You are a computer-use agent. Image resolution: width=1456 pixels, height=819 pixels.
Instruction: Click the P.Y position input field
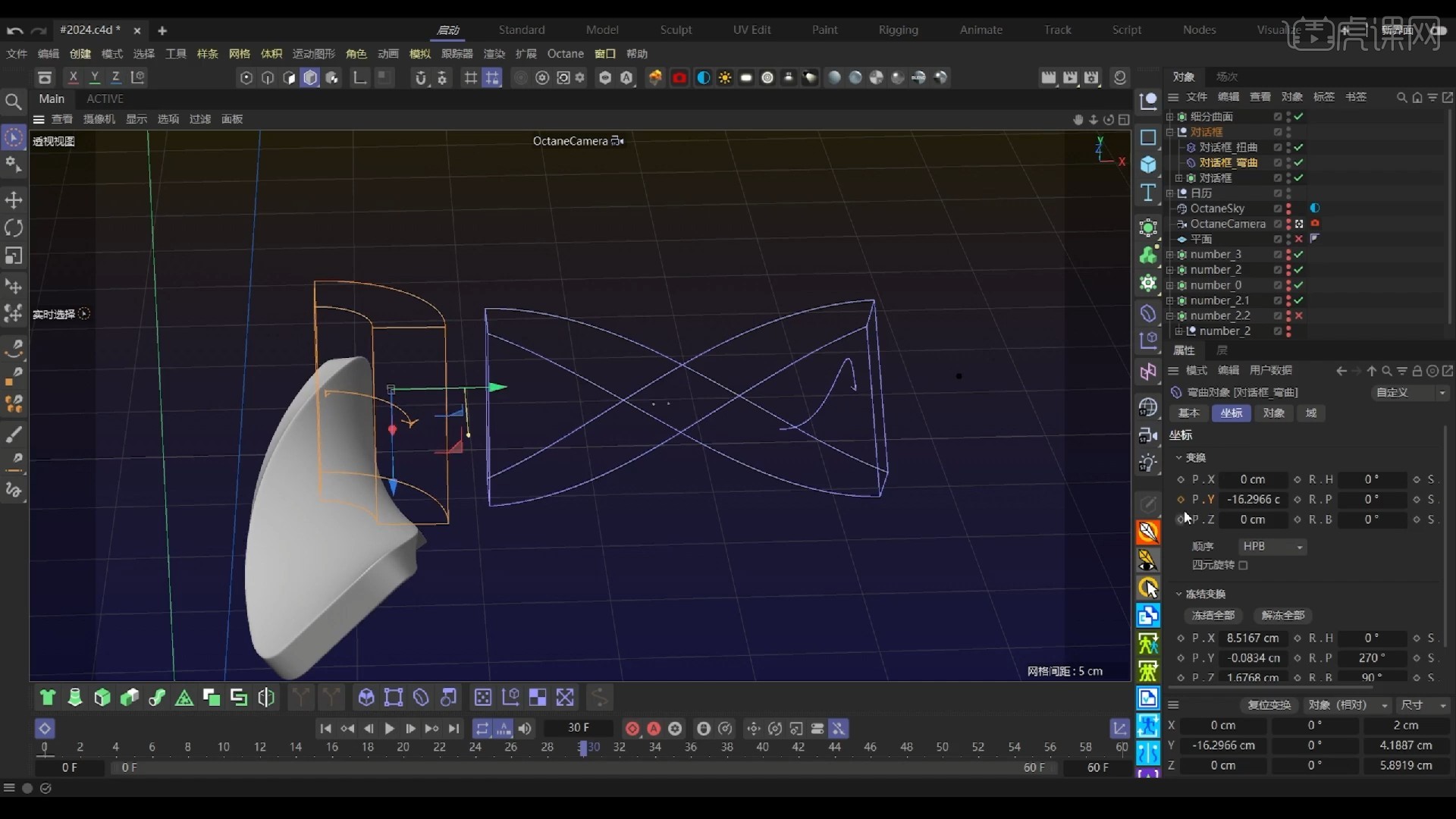(x=1254, y=500)
